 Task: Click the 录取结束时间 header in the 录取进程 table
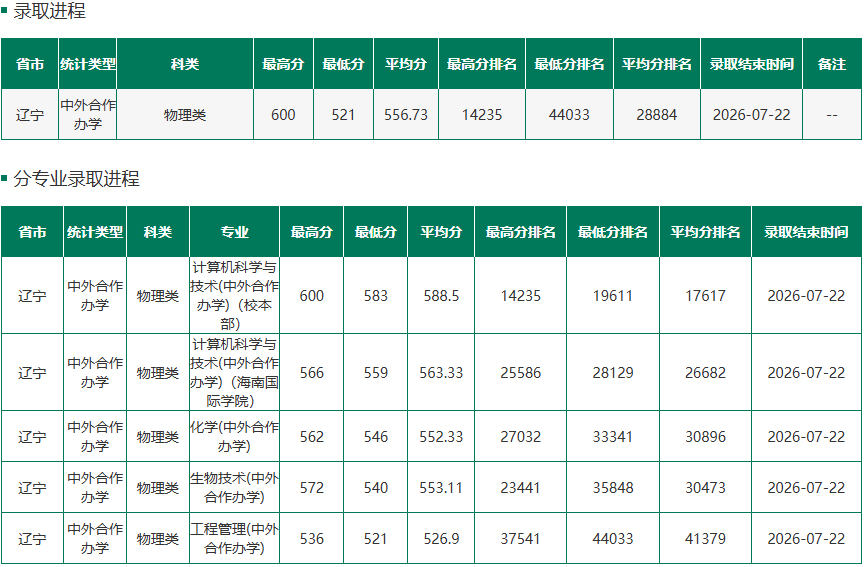point(751,64)
